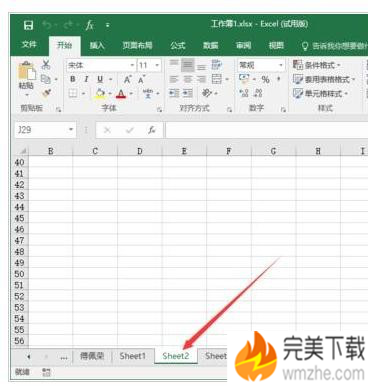Switch to the 视图 (View) ribbon tab
Viewport: 368px width, 392px height.
pyautogui.click(x=276, y=45)
